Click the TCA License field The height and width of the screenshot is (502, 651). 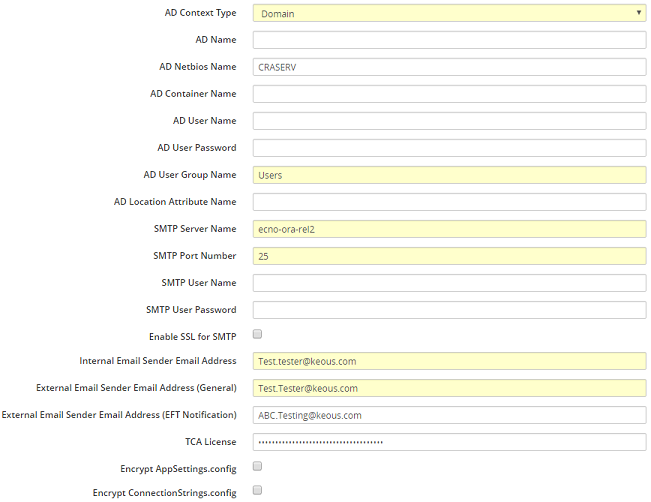point(449,442)
